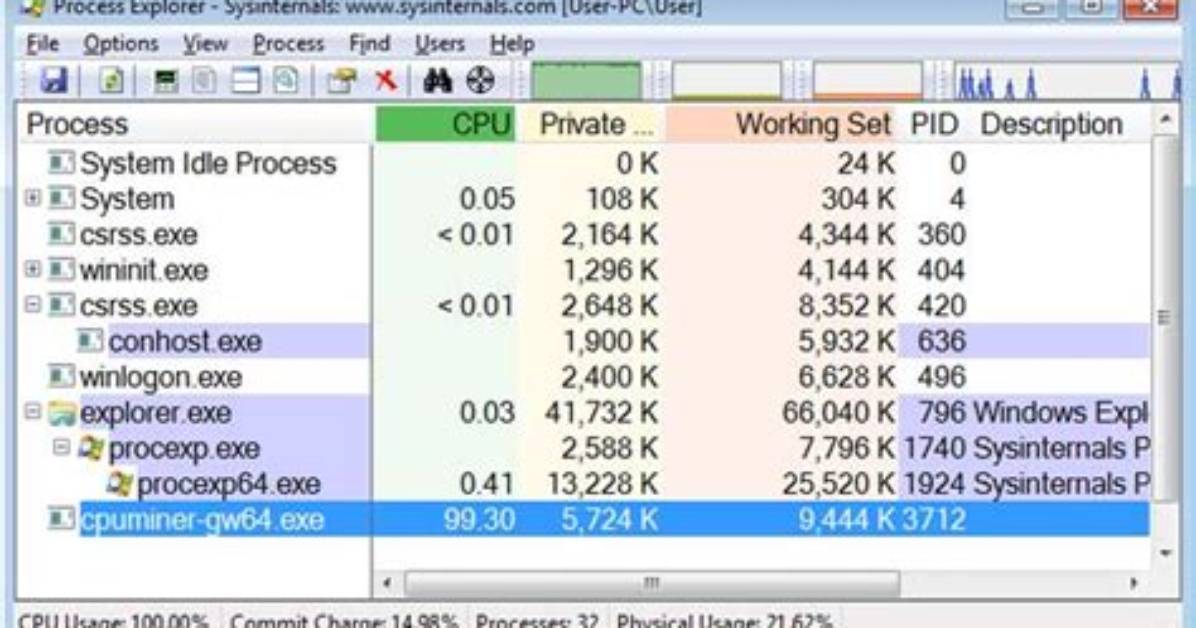Click the green CPU usage mini graph
The height and width of the screenshot is (628, 1196).
pyautogui.click(x=586, y=81)
